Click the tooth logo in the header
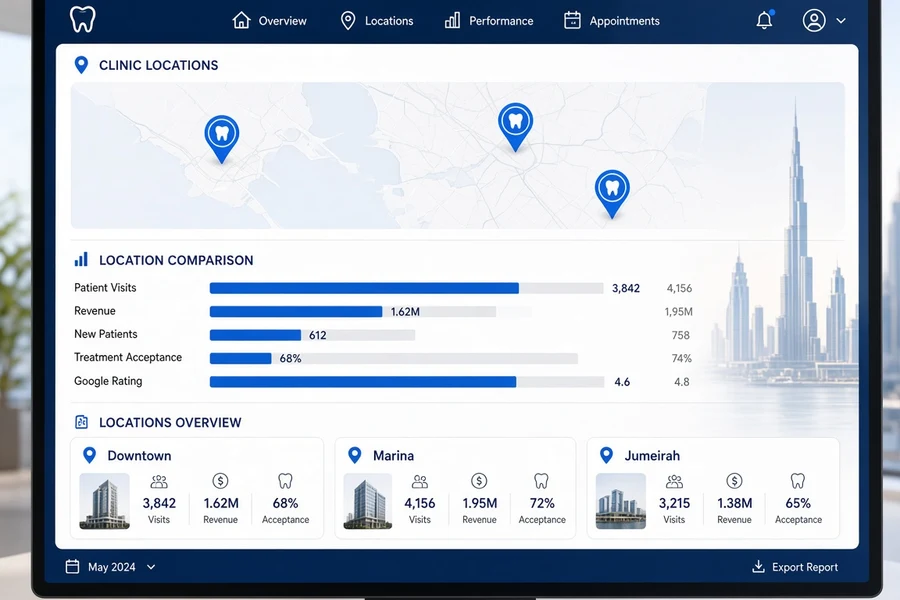 (x=83, y=20)
